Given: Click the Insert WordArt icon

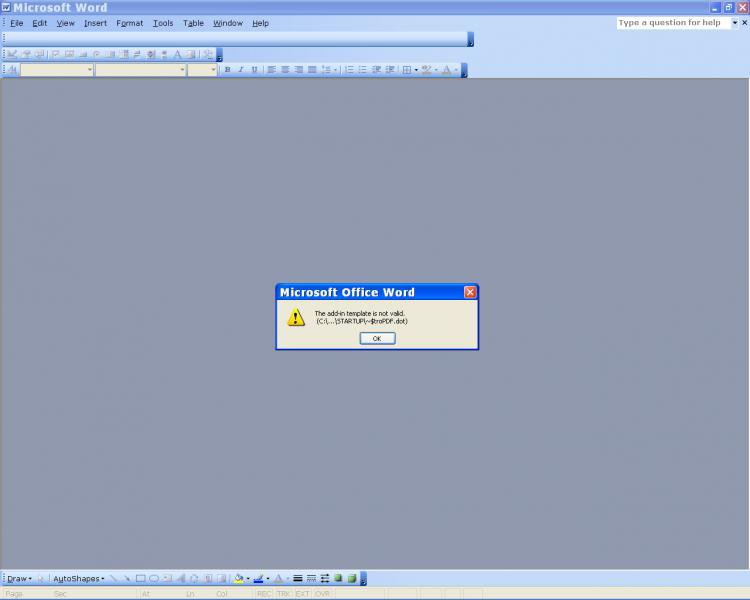Looking at the screenshot, I should (x=181, y=578).
